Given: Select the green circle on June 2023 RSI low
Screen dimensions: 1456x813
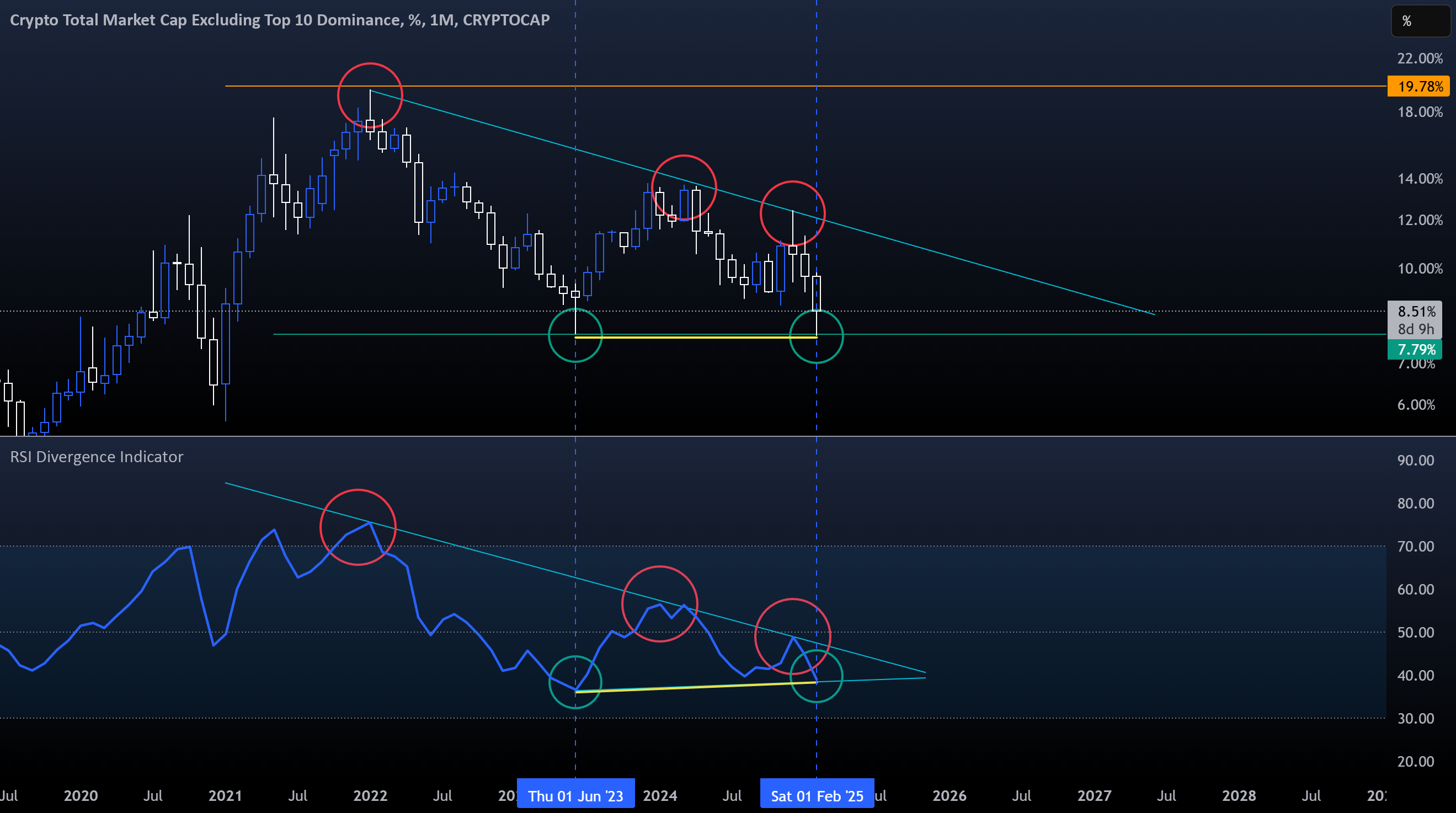Looking at the screenshot, I should tap(575, 682).
